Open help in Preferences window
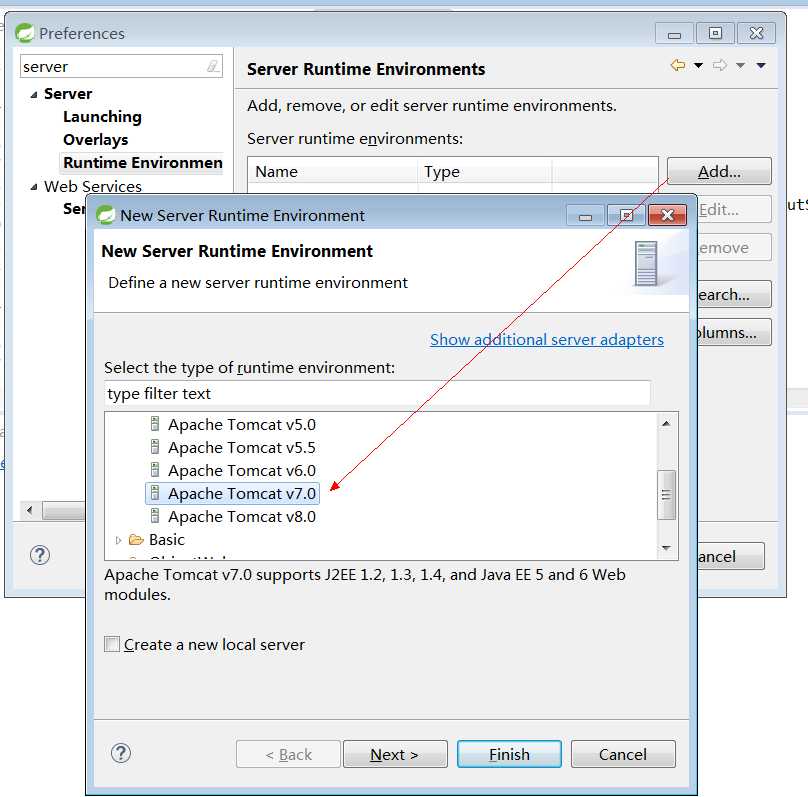The width and height of the screenshot is (808, 797). [x=40, y=555]
